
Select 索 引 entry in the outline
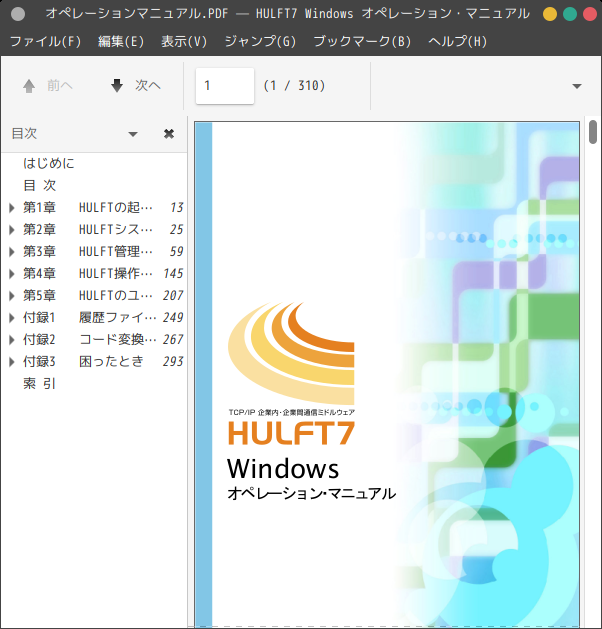pyautogui.click(x=40, y=384)
